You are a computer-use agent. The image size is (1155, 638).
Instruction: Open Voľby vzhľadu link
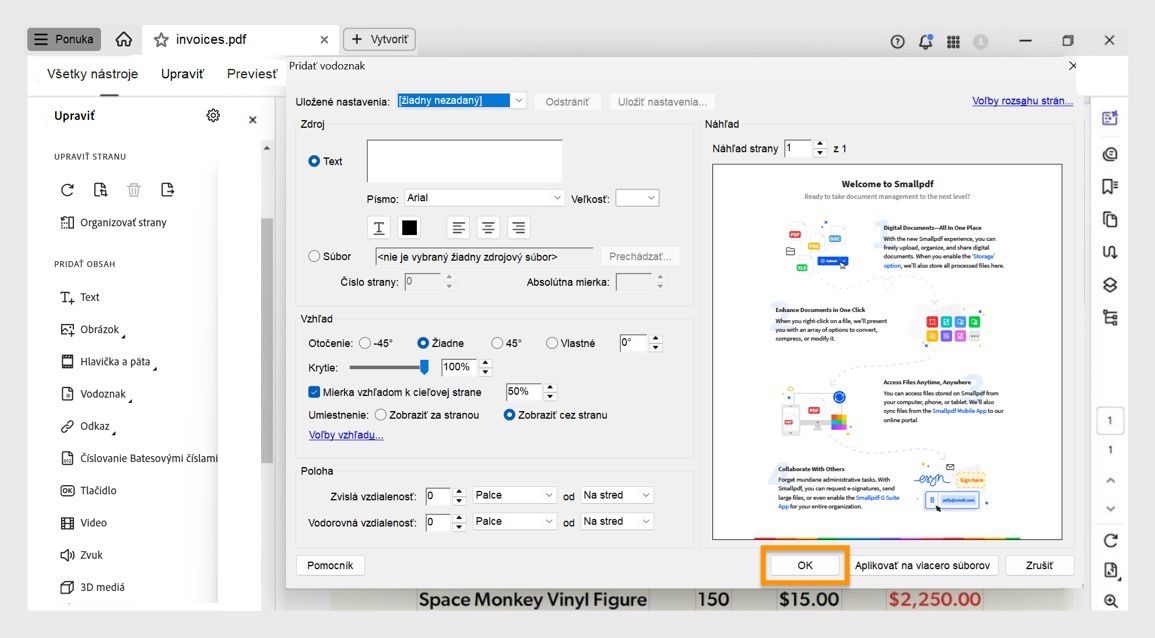(346, 435)
